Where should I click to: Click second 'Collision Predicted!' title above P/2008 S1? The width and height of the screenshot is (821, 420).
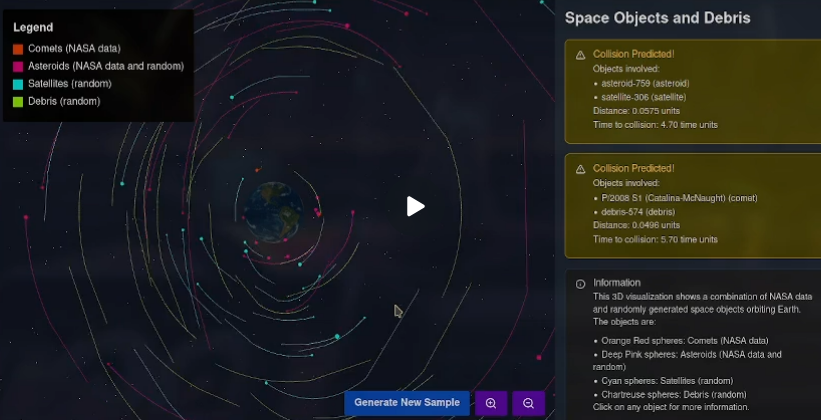point(634,168)
